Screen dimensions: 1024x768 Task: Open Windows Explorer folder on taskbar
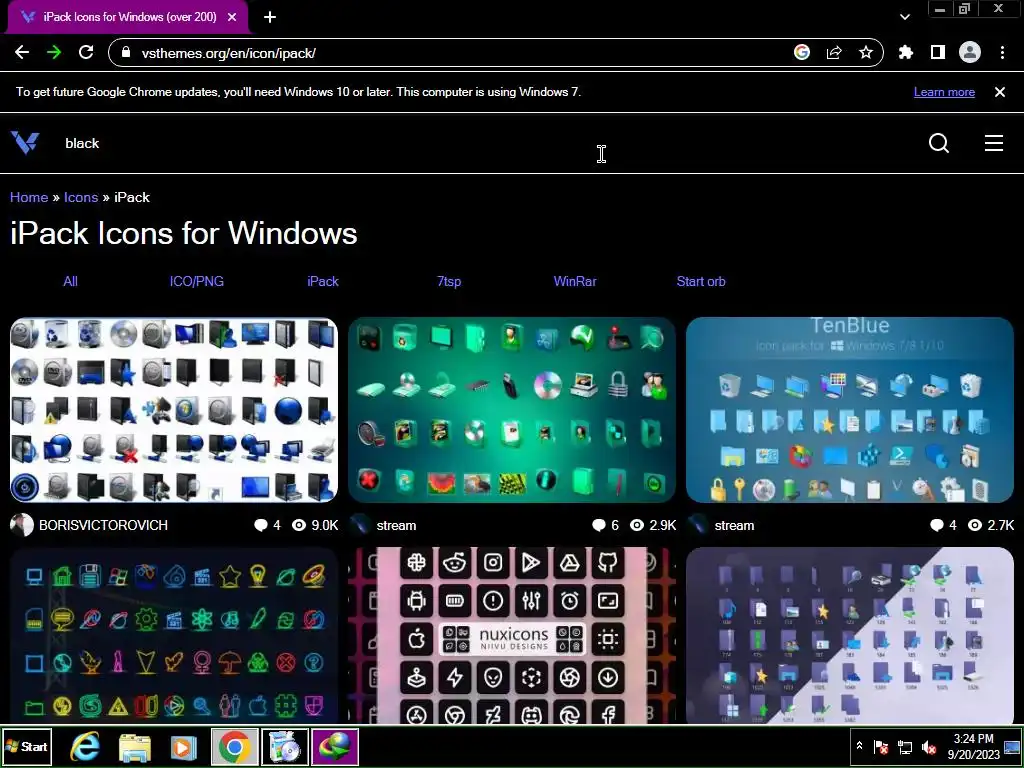(x=135, y=747)
